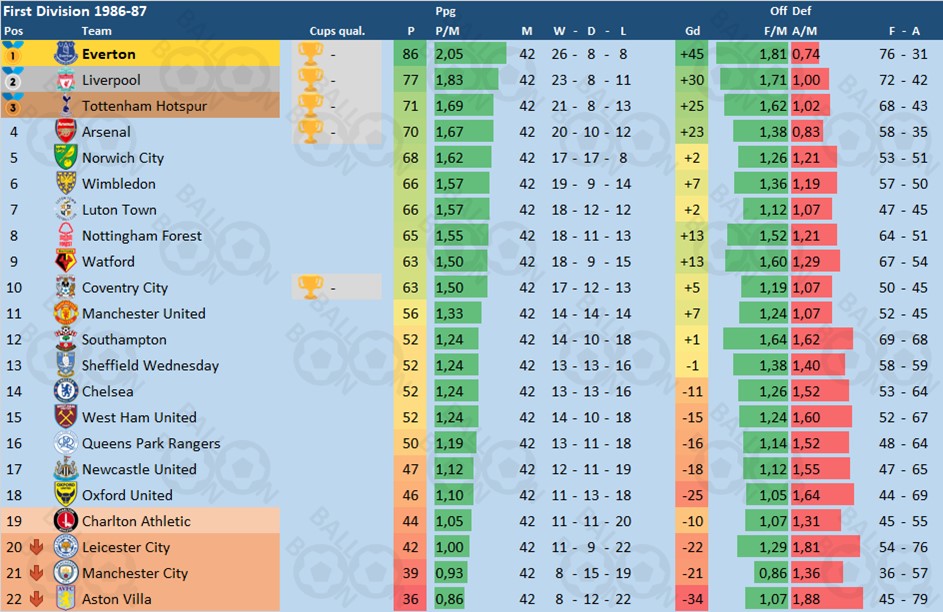This screenshot has height=612, width=943.
Task: Click the Aston Villa relegation arrow
Action: (x=37, y=598)
